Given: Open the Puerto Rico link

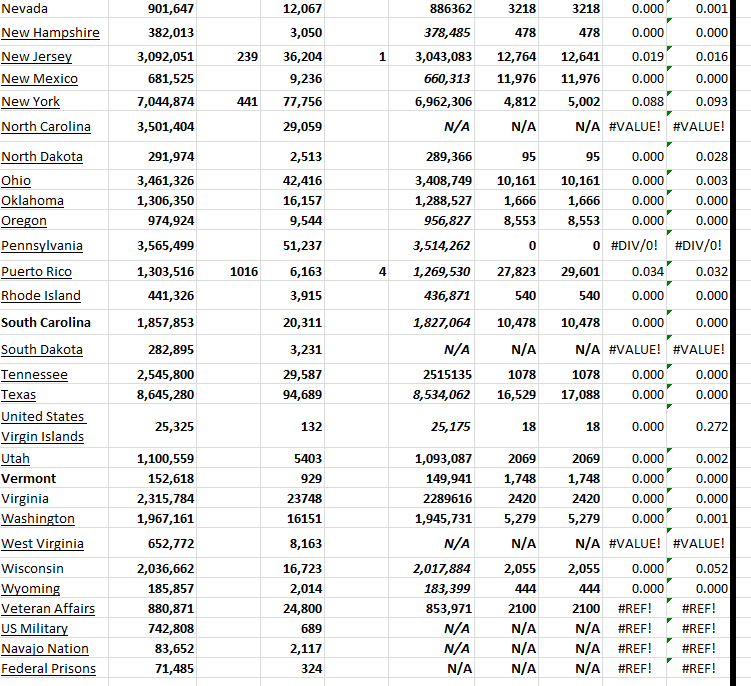Looking at the screenshot, I should [37, 272].
